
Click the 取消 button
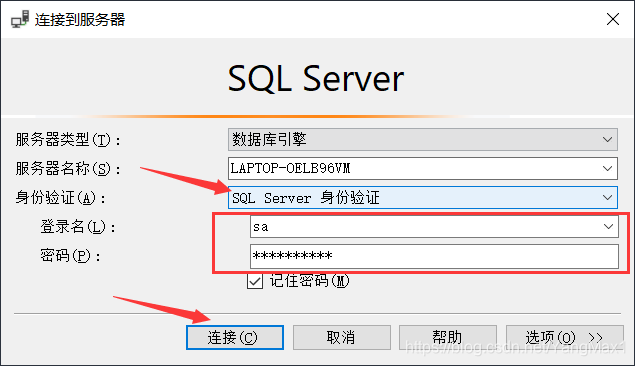pyautogui.click(x=341, y=337)
